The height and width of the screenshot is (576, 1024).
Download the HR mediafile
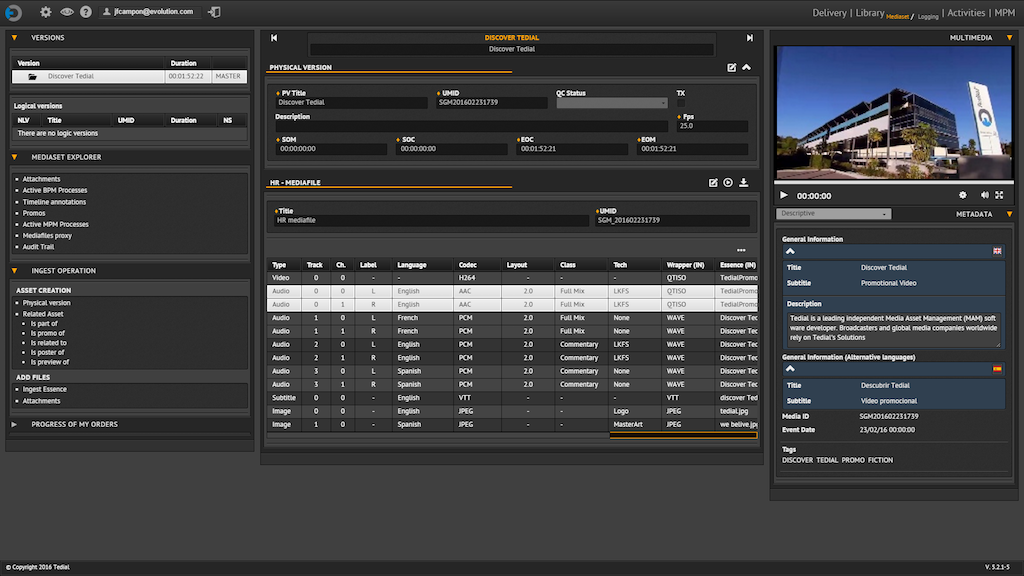point(744,183)
